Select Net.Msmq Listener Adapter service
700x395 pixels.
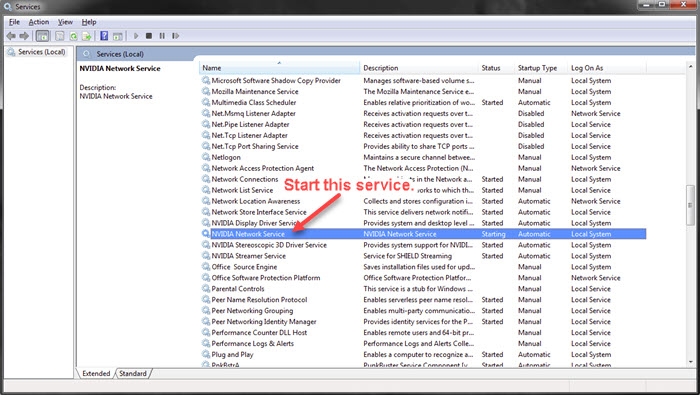(x=254, y=113)
